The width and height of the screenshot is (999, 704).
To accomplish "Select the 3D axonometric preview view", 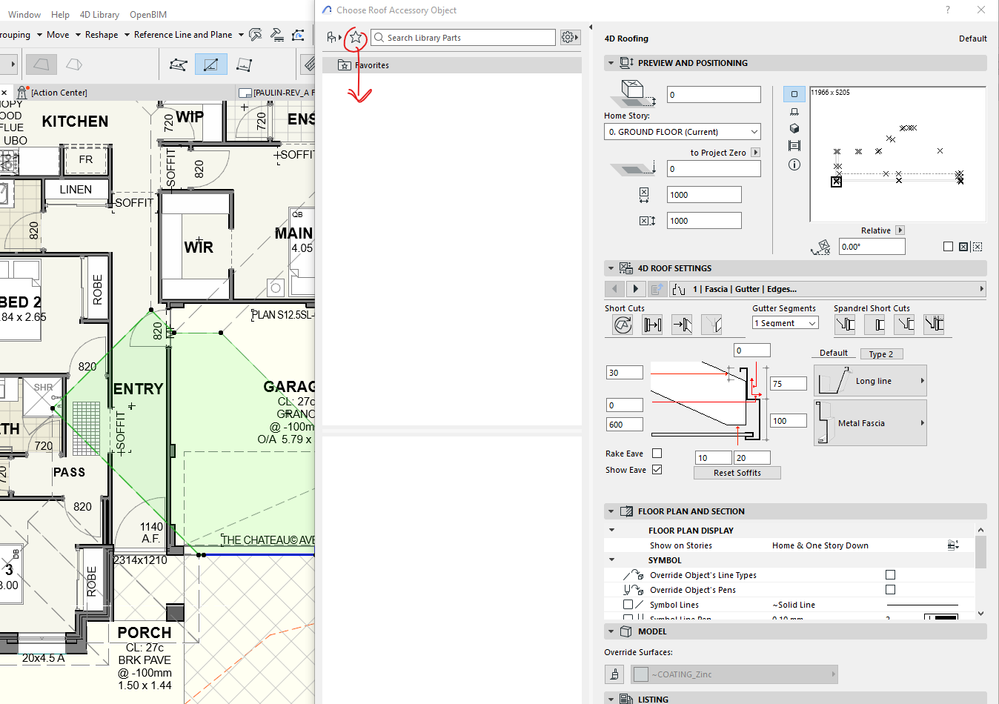I will point(794,128).
